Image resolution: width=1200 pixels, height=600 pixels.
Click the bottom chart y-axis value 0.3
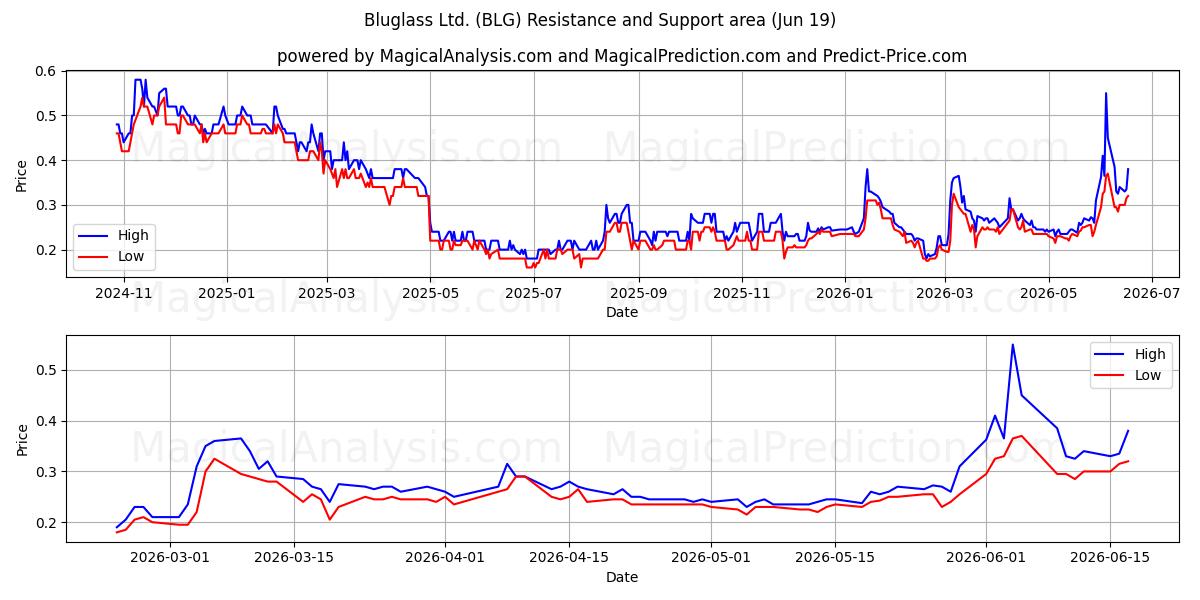(46, 472)
